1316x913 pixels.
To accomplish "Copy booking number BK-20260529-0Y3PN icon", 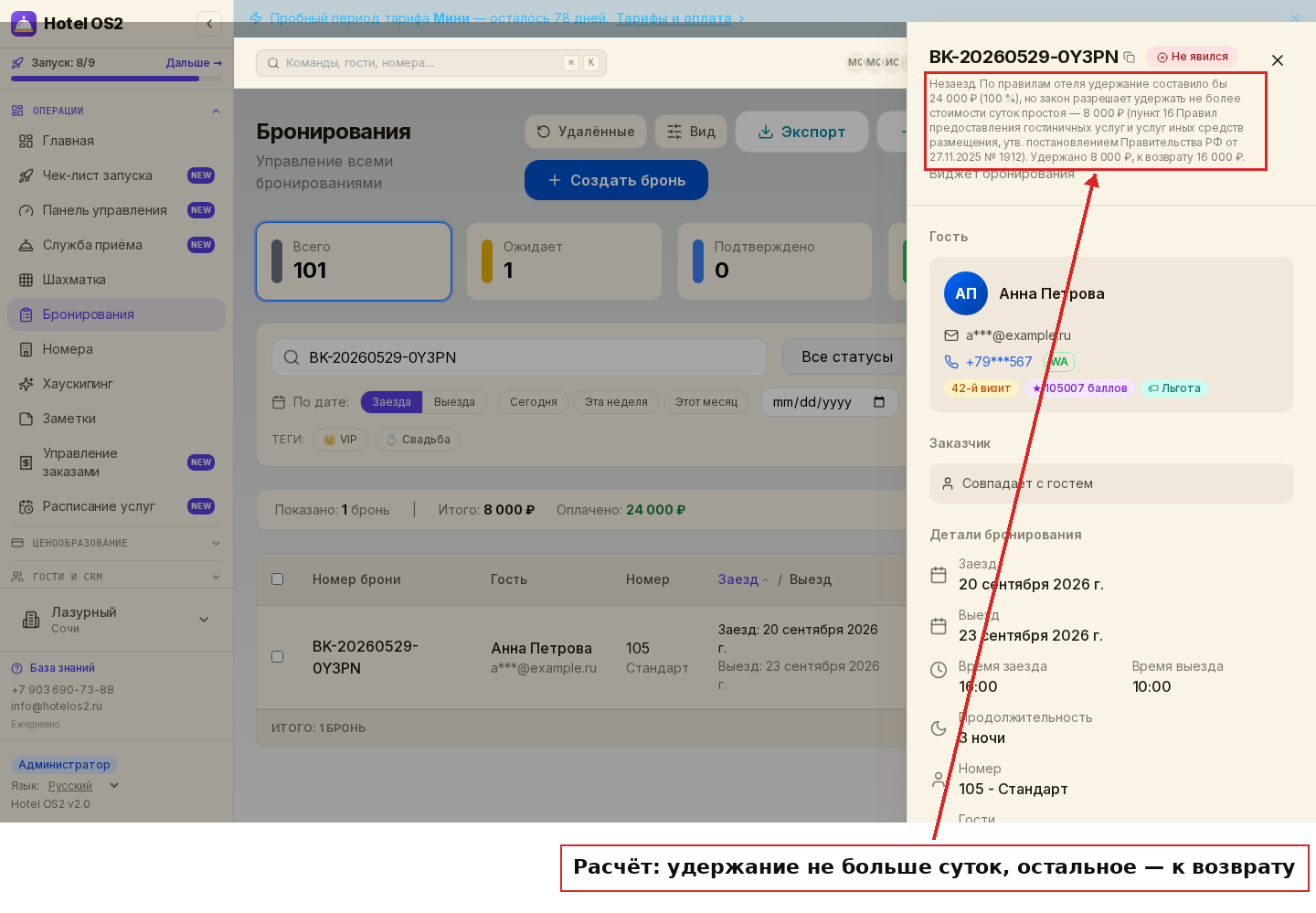I will pyautogui.click(x=1130, y=58).
